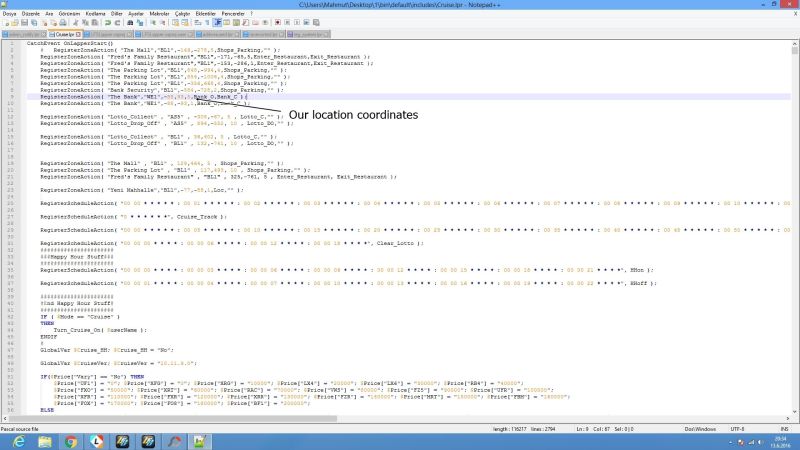Image resolution: width=800 pixels, height=450 pixels.
Task: Click the Ln/Col position status field
Action: click(605, 429)
